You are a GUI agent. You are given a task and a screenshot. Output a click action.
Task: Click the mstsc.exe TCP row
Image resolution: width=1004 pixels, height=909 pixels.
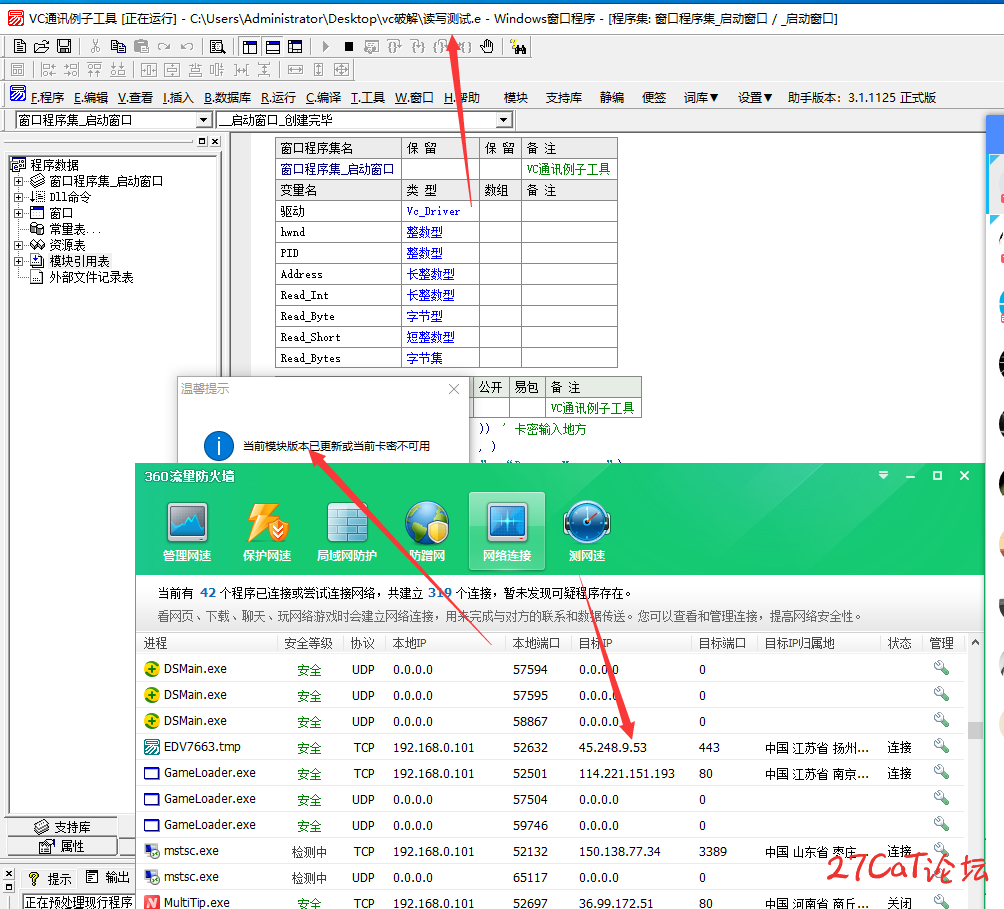pos(551,851)
